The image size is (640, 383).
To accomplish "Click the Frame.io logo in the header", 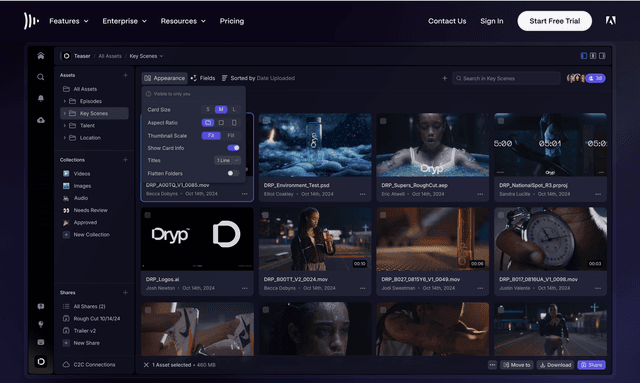I will point(31,21).
